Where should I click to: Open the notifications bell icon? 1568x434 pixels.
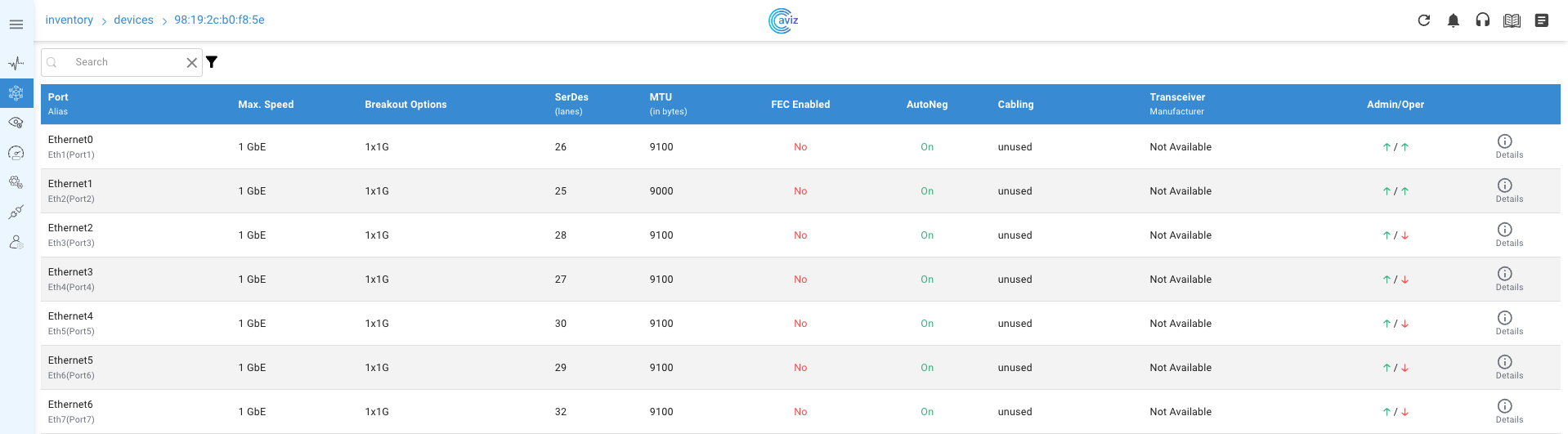[x=1453, y=20]
